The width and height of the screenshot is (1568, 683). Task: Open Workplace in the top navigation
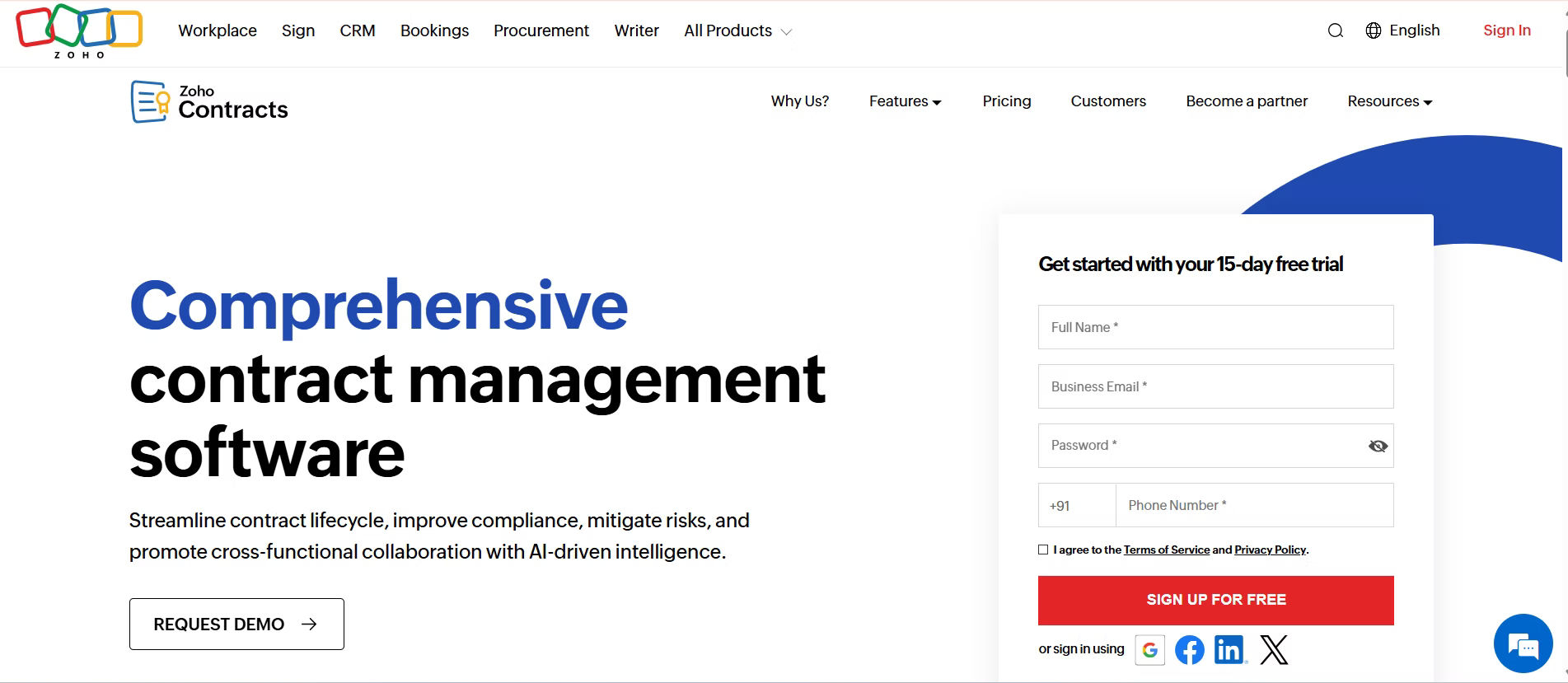(218, 30)
